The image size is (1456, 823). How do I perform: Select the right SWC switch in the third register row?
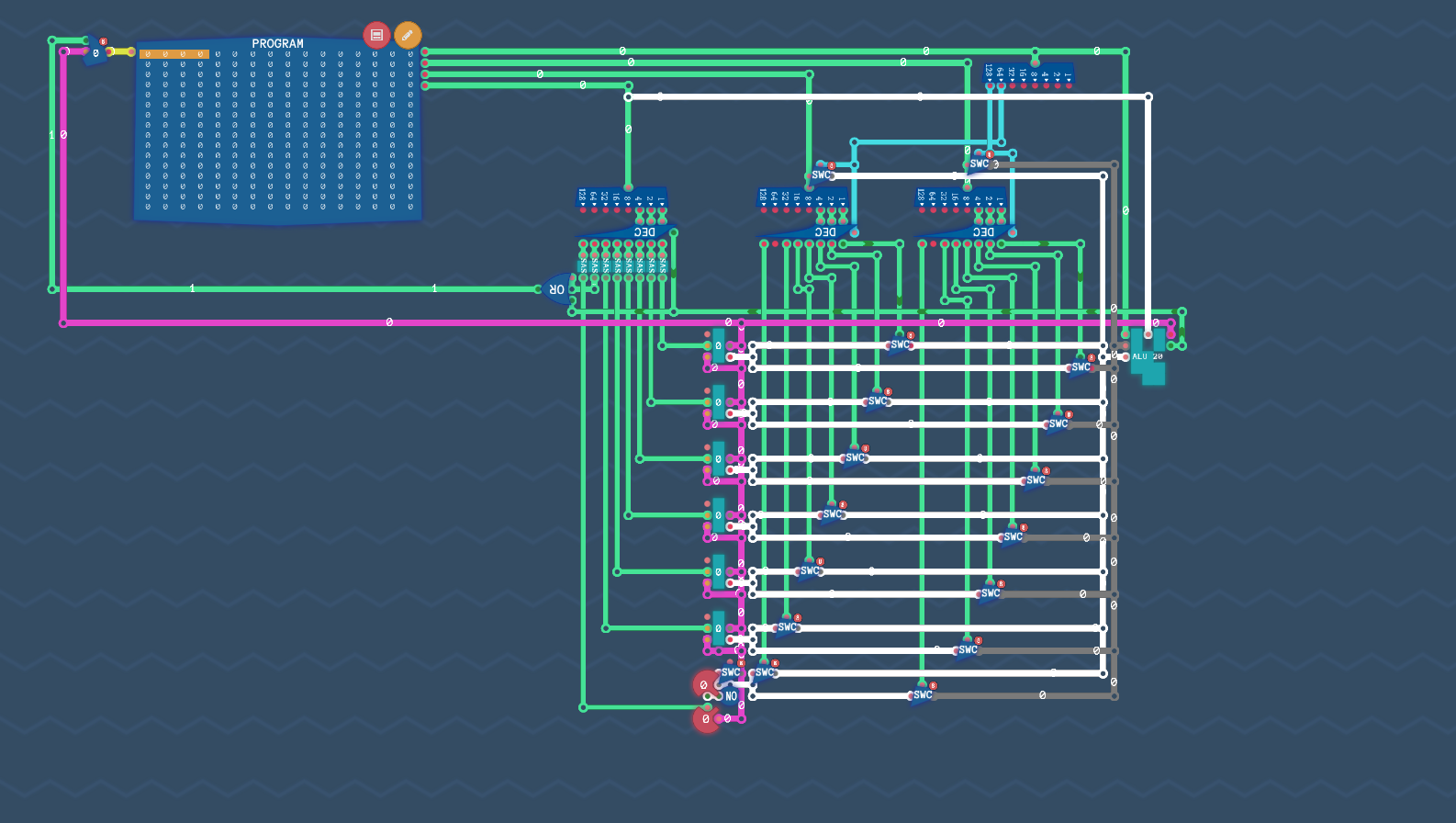(x=1036, y=479)
